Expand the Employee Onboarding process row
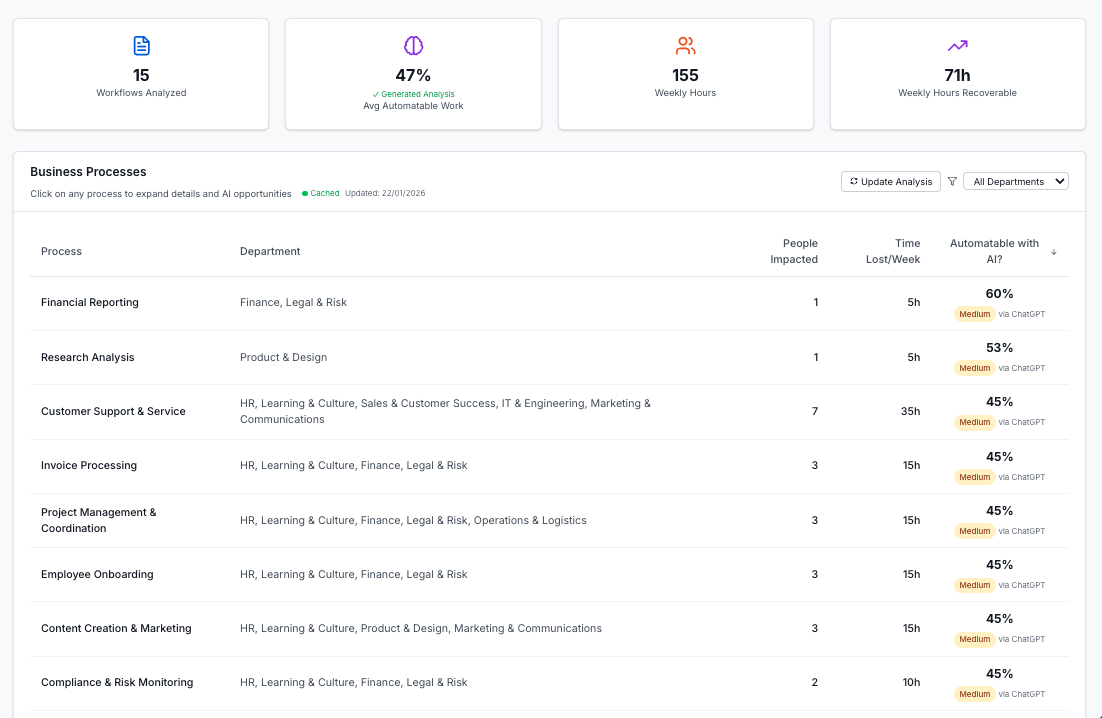The height and width of the screenshot is (718, 1102). click(550, 574)
